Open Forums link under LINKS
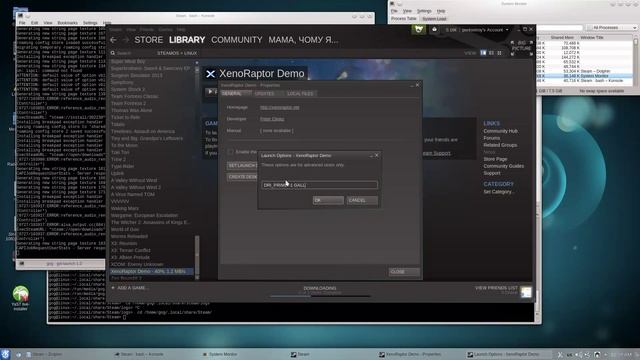Image resolution: width=640 pixels, height=360 pixels. pyautogui.click(x=492, y=138)
